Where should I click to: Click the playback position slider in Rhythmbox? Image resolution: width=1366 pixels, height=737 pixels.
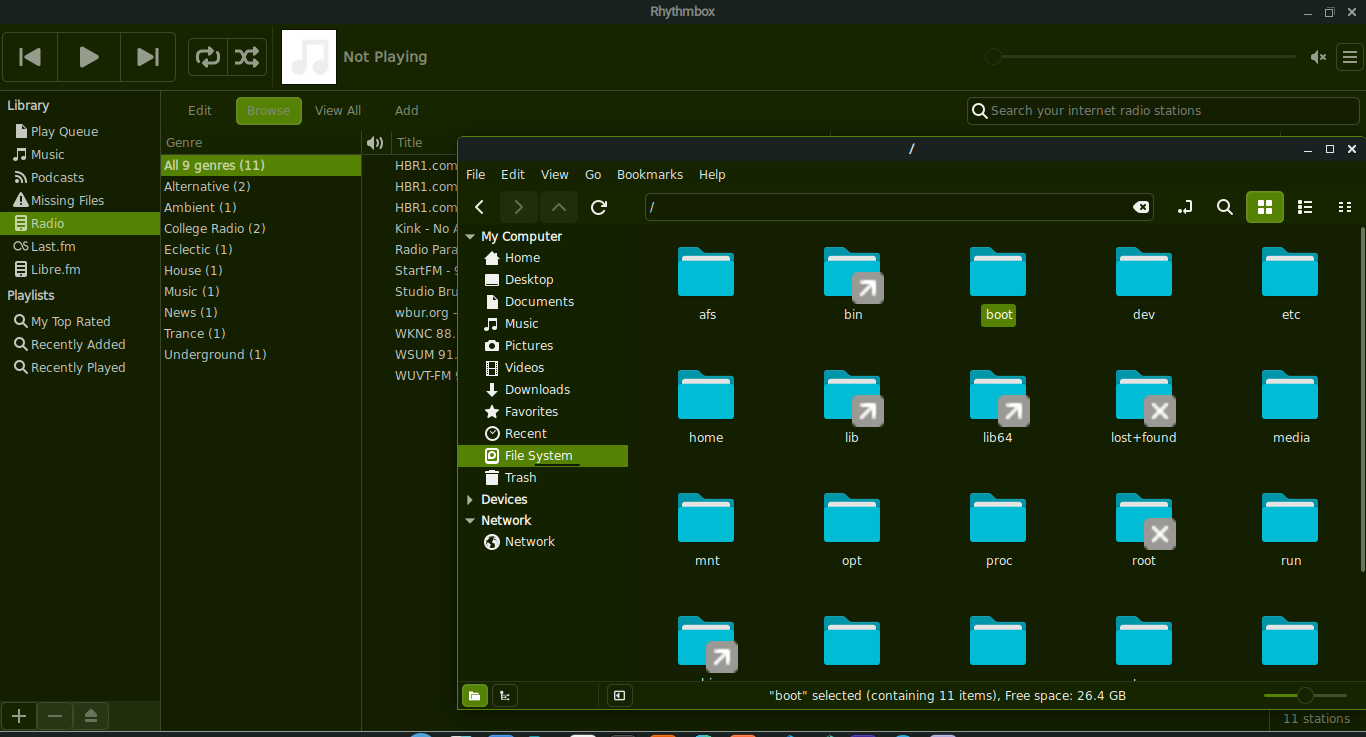click(1139, 57)
